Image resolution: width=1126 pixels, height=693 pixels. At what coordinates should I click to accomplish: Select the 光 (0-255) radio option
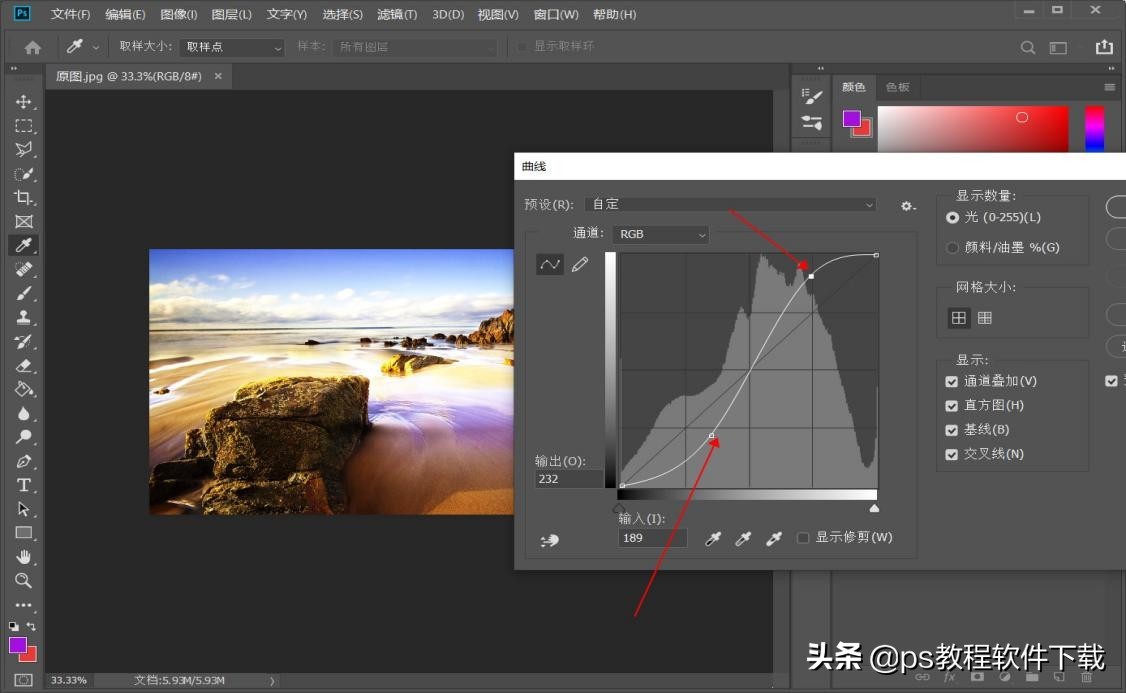[x=952, y=218]
